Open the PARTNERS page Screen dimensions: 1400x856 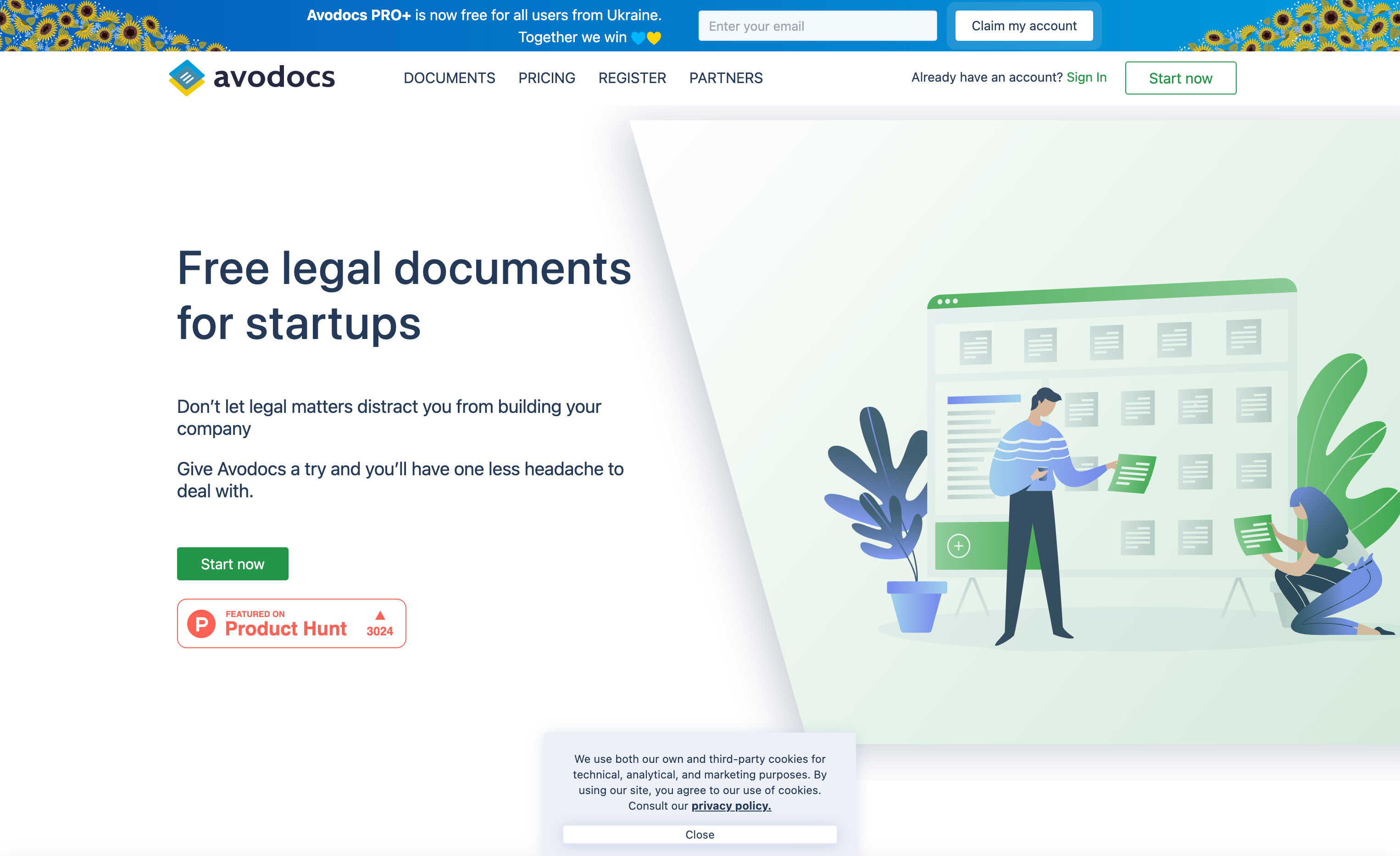click(x=726, y=78)
